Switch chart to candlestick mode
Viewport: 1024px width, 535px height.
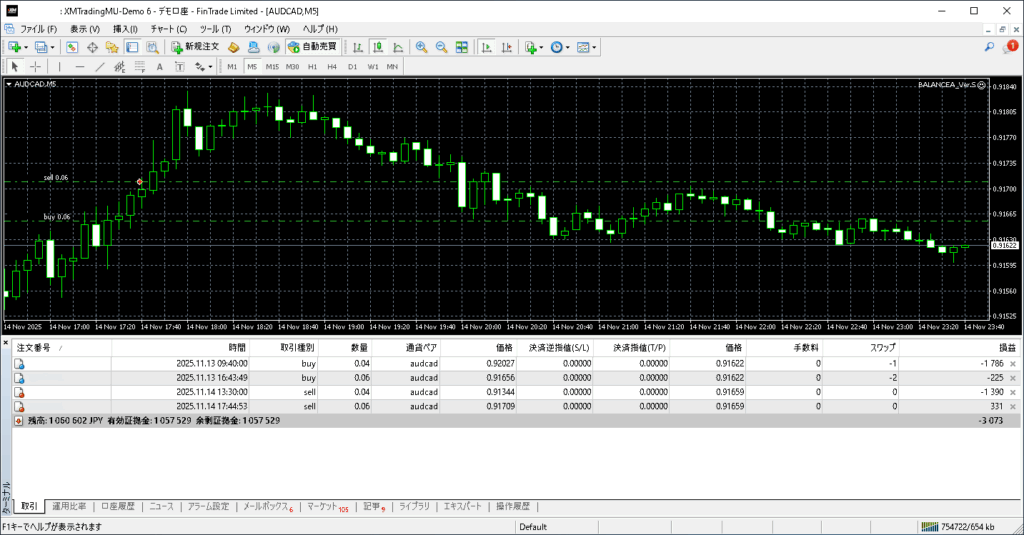click(379, 47)
